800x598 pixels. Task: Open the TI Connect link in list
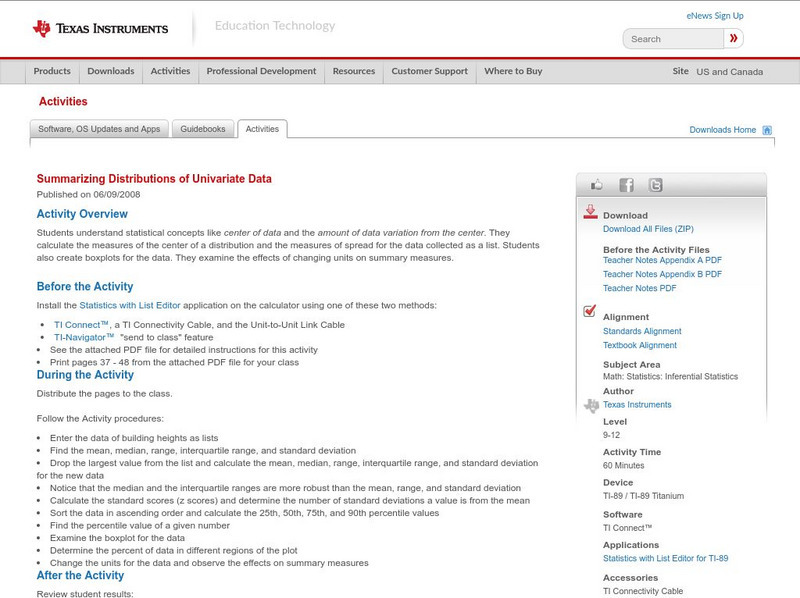click(82, 325)
